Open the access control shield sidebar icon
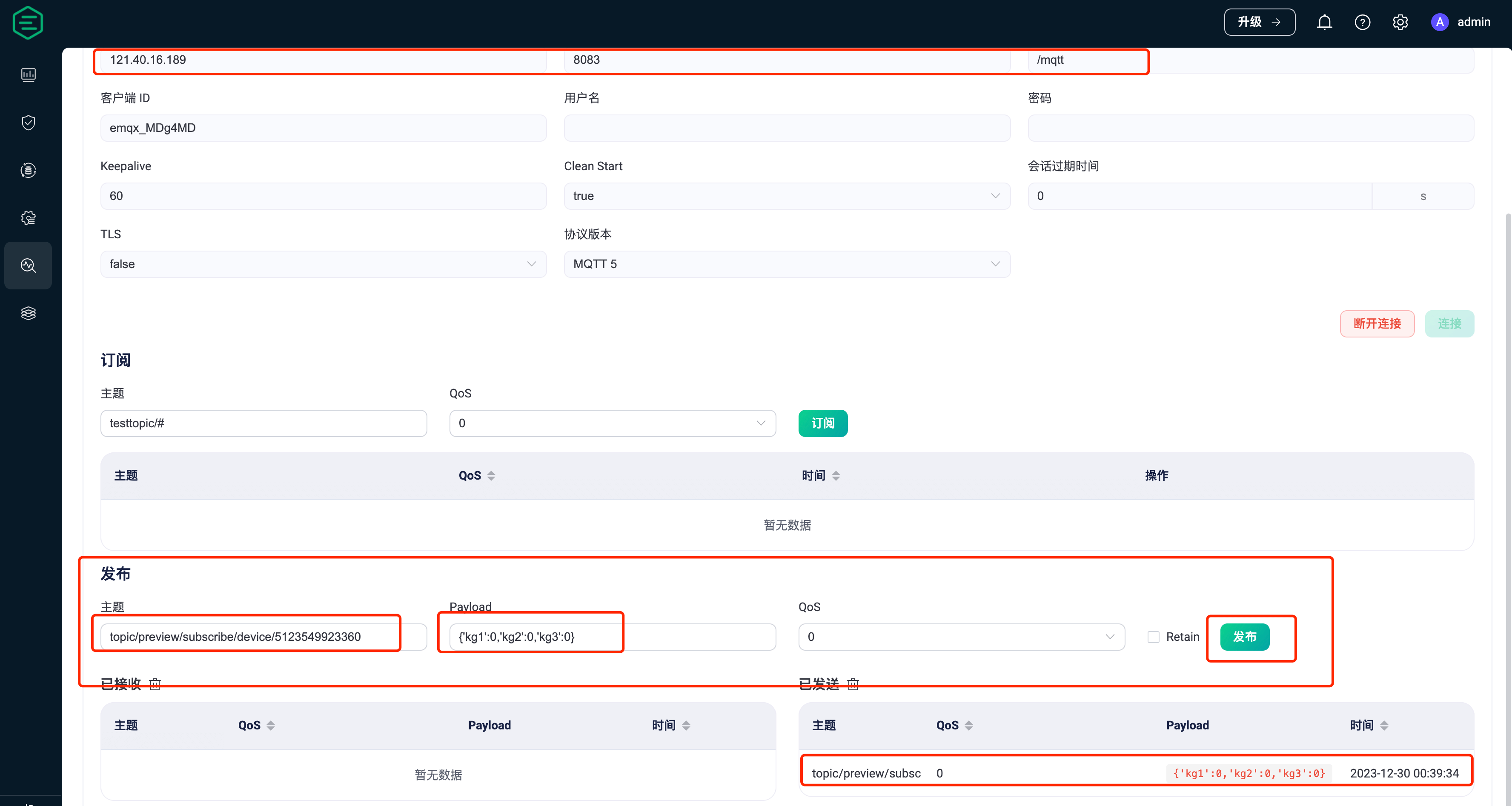This screenshot has height=806, width=1512. pos(28,123)
